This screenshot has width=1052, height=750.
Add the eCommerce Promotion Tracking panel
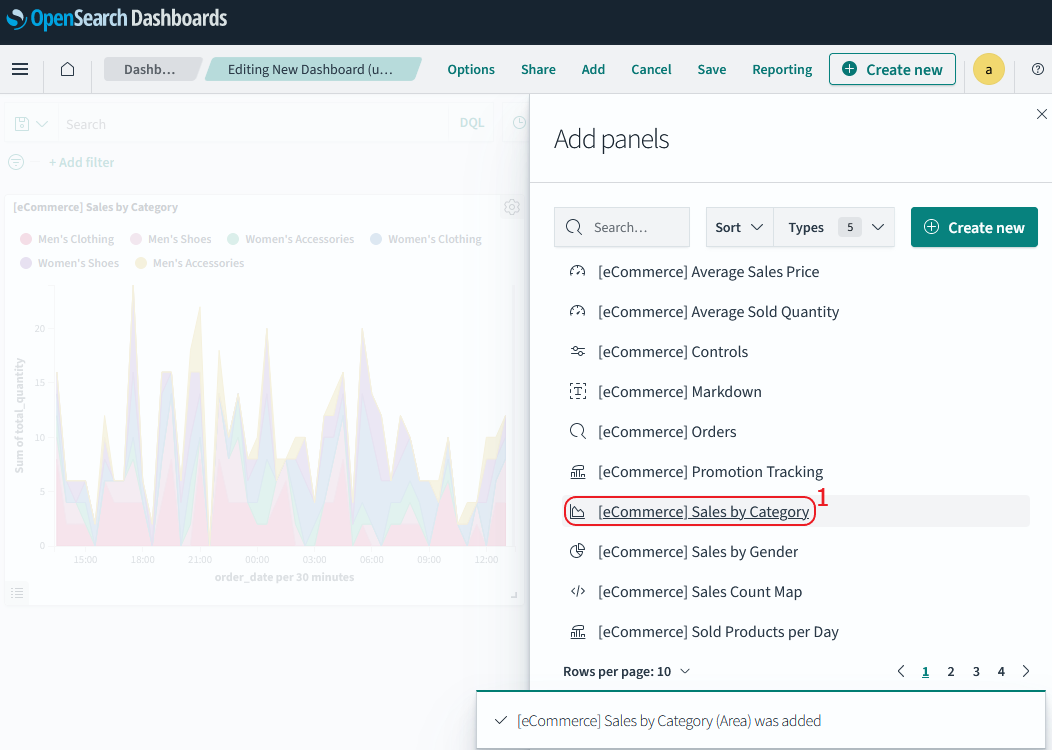point(710,472)
